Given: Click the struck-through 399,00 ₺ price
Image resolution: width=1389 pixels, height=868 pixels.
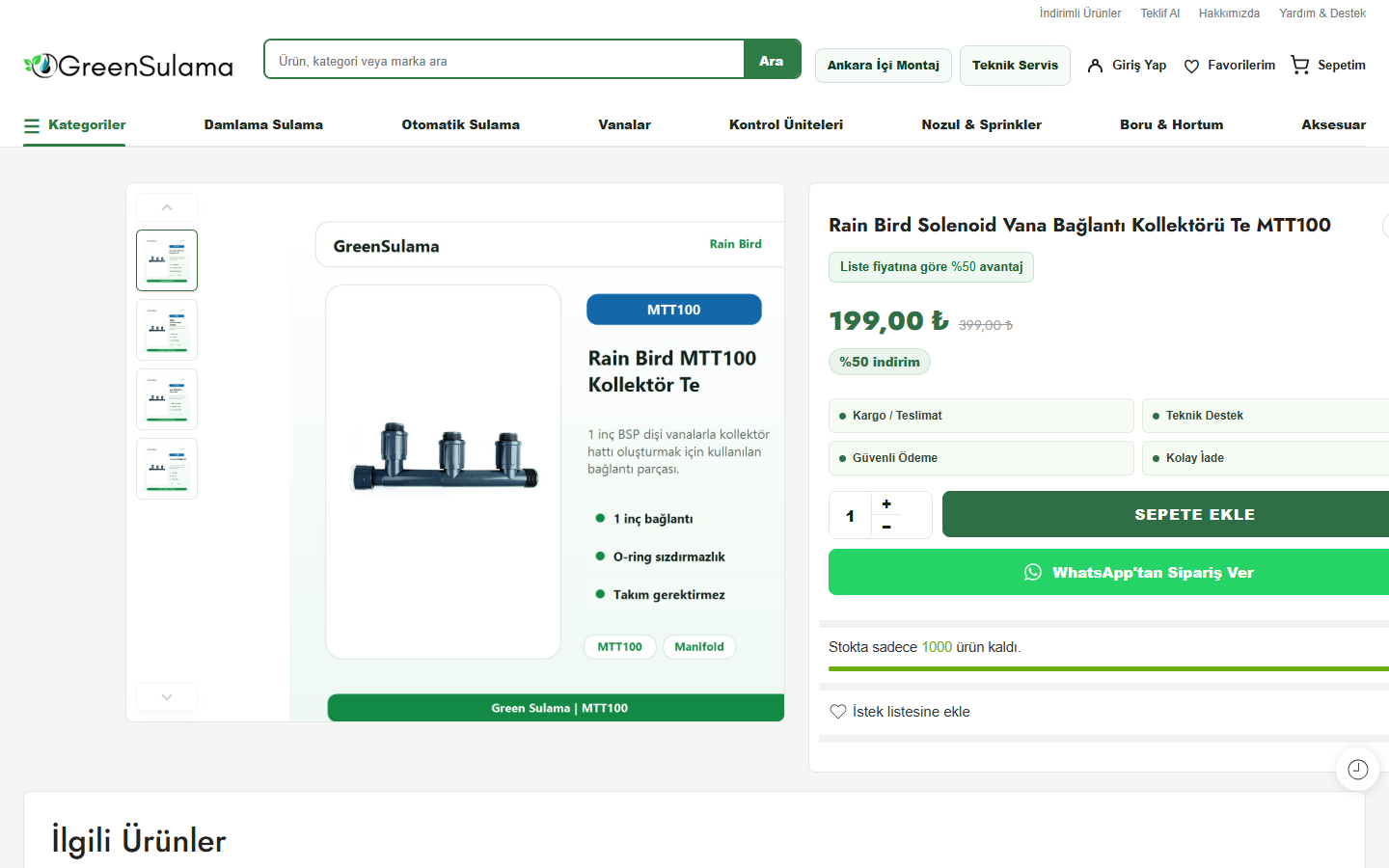Looking at the screenshot, I should coord(986,325).
